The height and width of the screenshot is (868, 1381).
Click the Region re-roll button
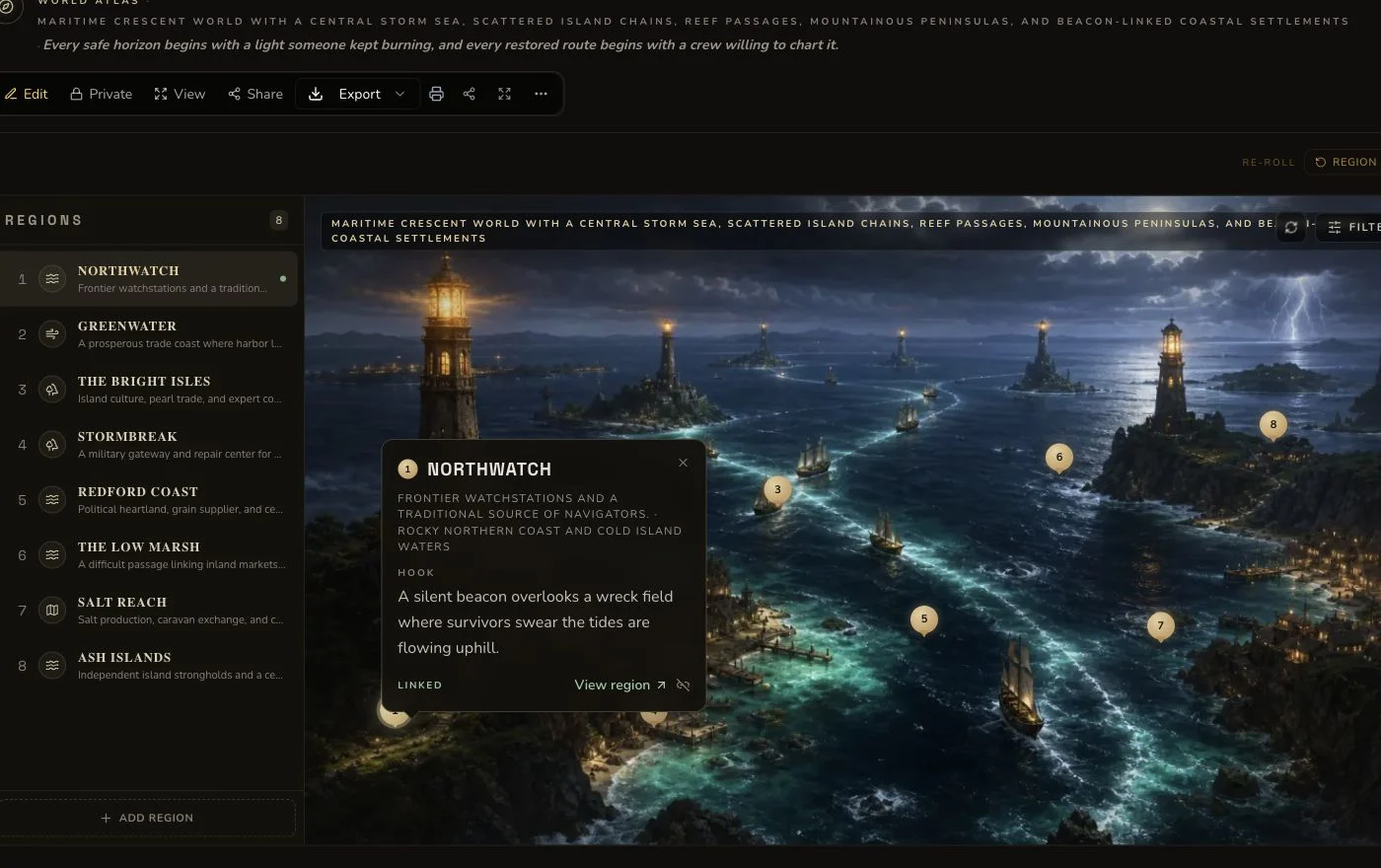click(1344, 162)
